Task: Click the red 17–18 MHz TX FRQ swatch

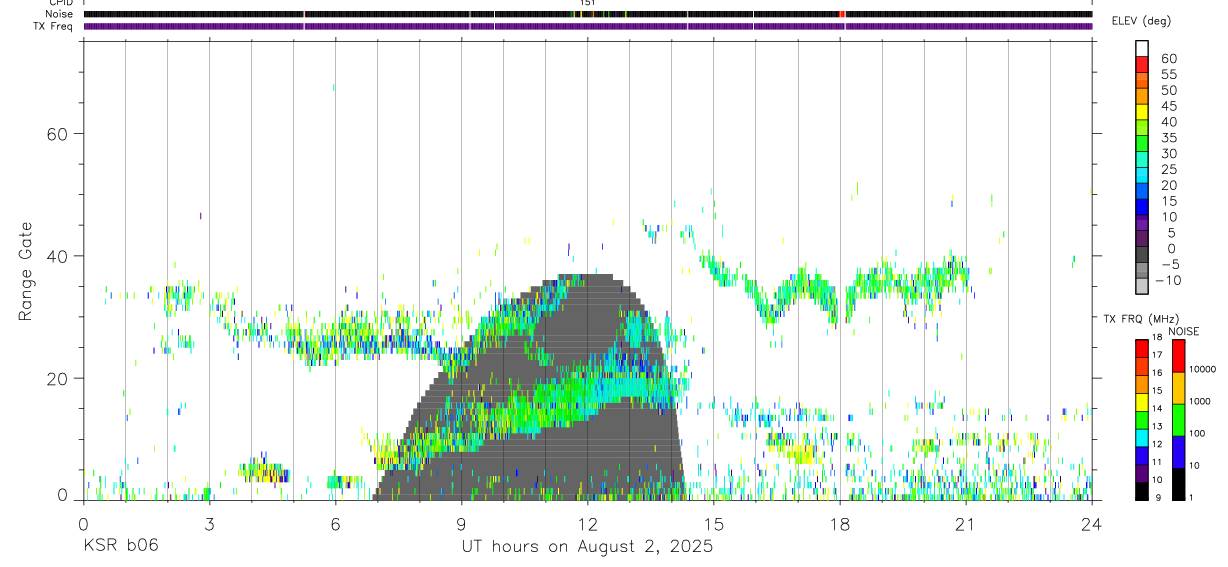Action: (x=1142, y=348)
